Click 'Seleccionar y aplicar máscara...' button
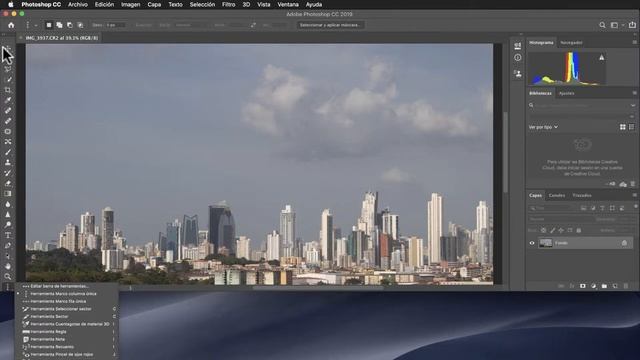The width and height of the screenshot is (640, 360). (330, 25)
